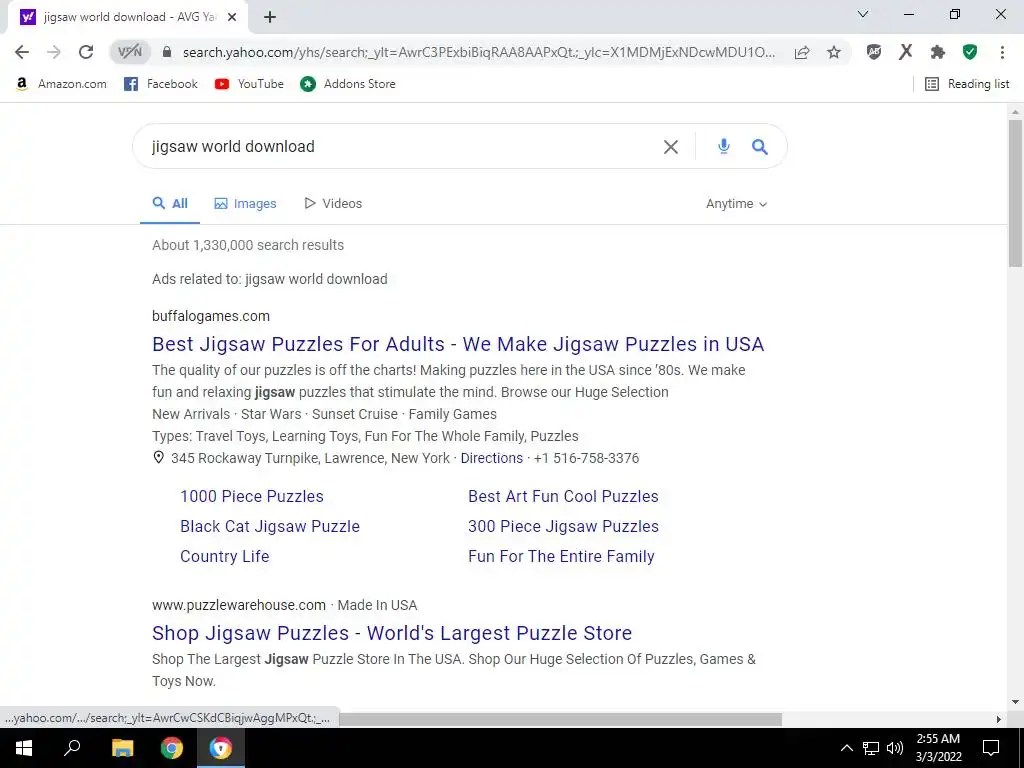1024x768 pixels.
Task: Open Black Cat Jigsaw Puzzle sitelink
Action: 270,526
